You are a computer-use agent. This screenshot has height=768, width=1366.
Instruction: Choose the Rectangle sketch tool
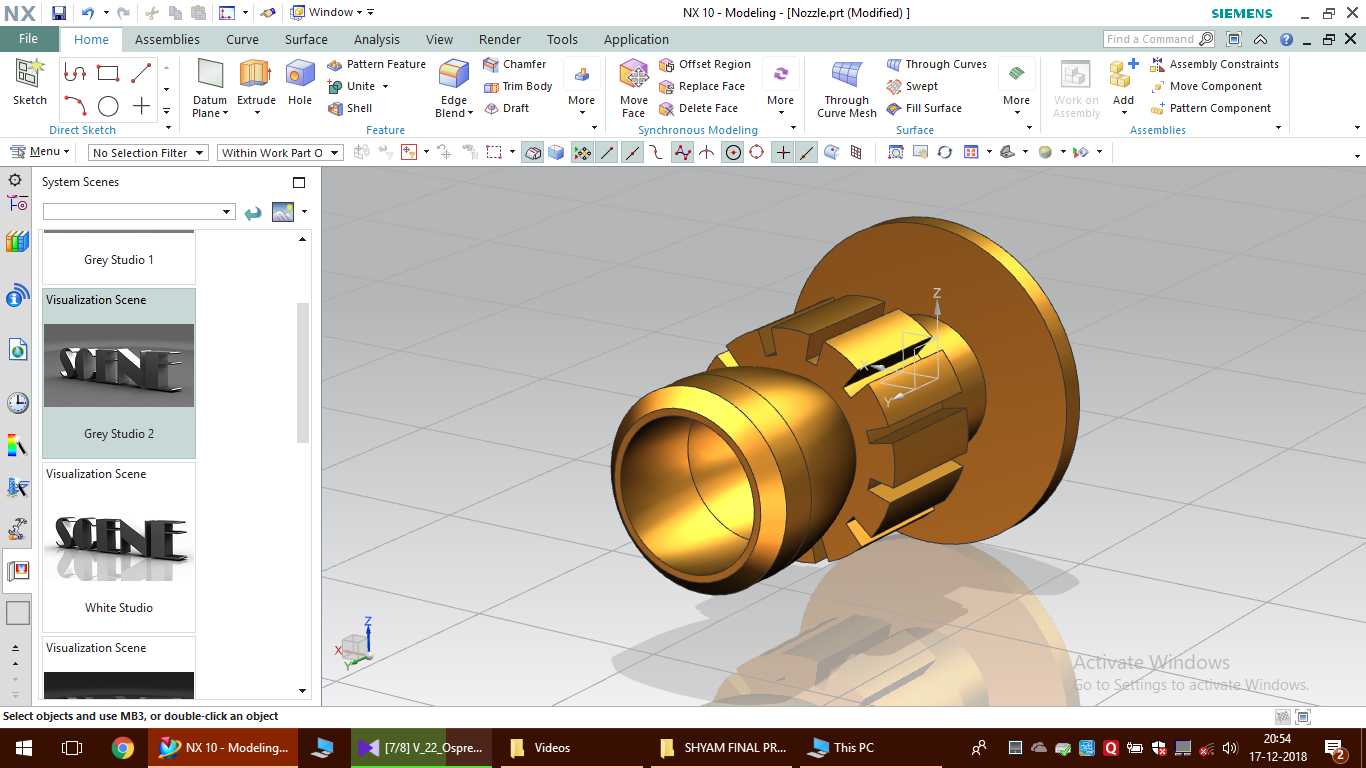[108, 72]
